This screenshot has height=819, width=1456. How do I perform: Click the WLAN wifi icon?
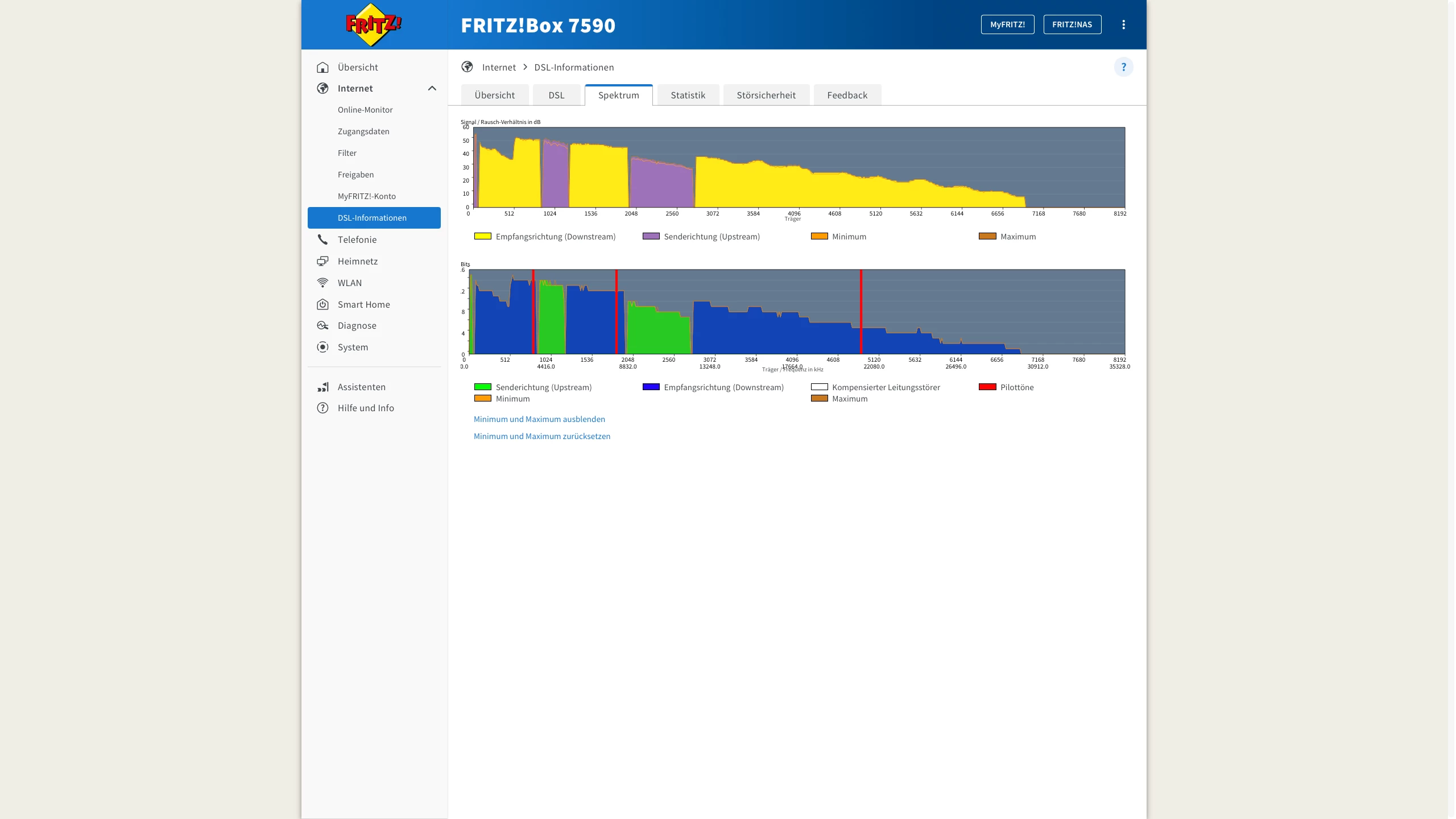click(322, 283)
